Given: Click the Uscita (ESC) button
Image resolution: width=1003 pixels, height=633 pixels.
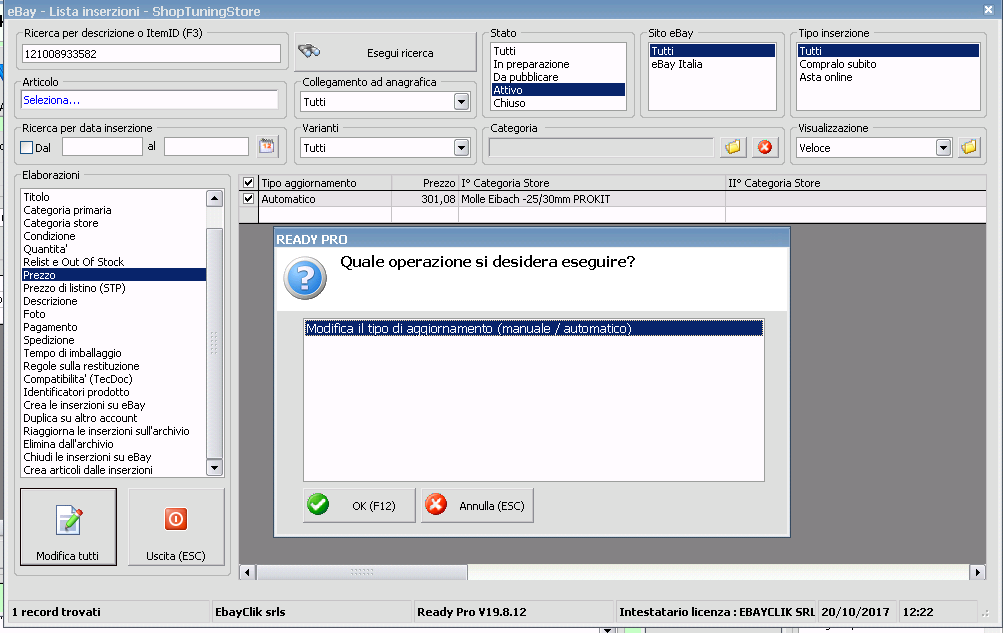Looking at the screenshot, I should pos(176,527).
